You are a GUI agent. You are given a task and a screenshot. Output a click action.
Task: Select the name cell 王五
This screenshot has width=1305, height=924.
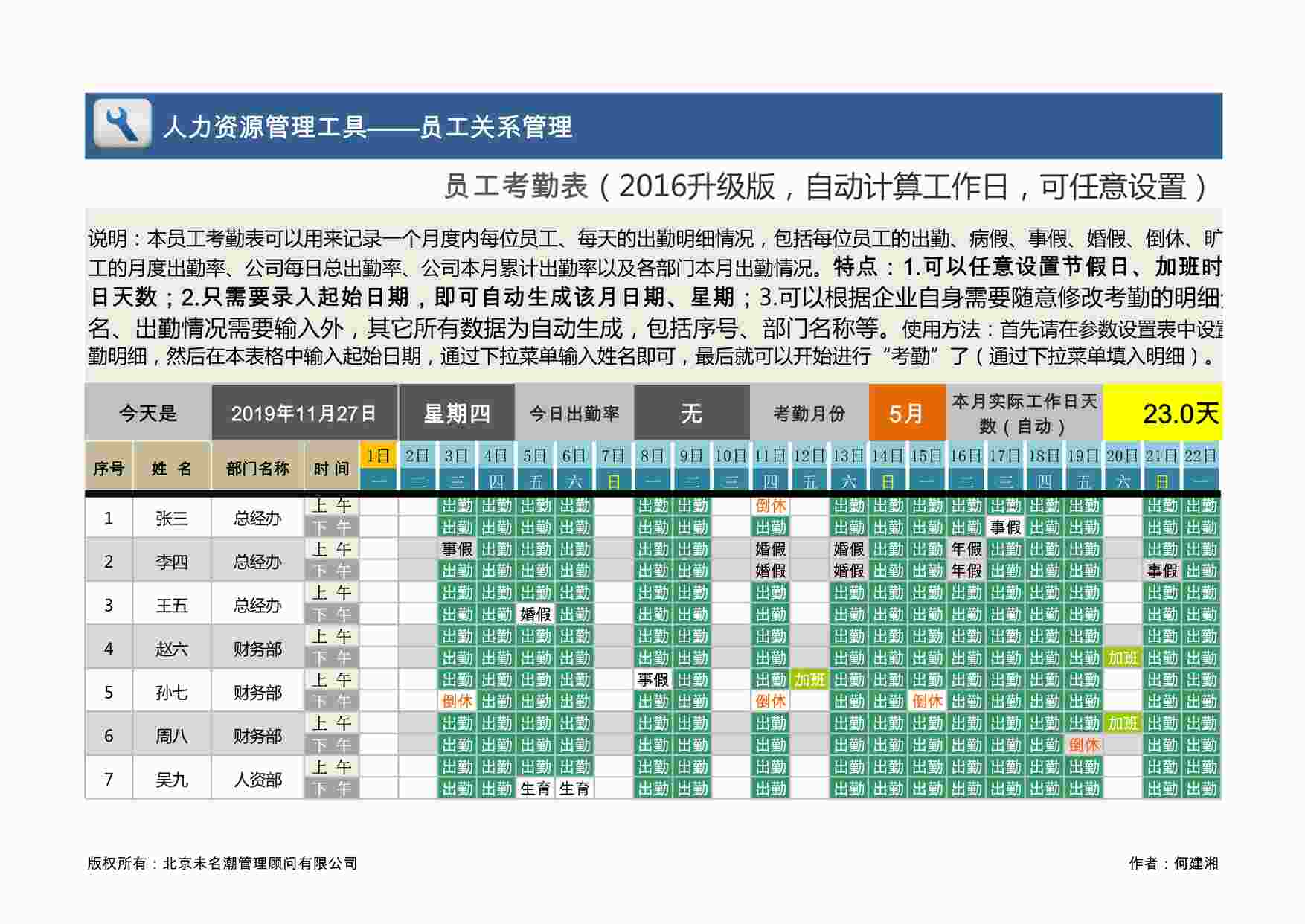pos(172,605)
